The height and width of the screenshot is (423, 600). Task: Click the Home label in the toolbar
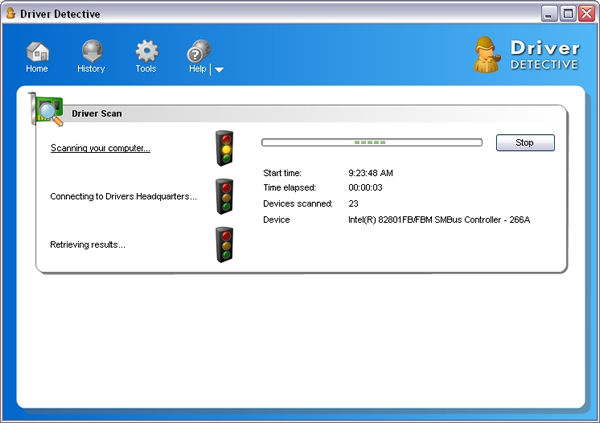click(x=37, y=69)
